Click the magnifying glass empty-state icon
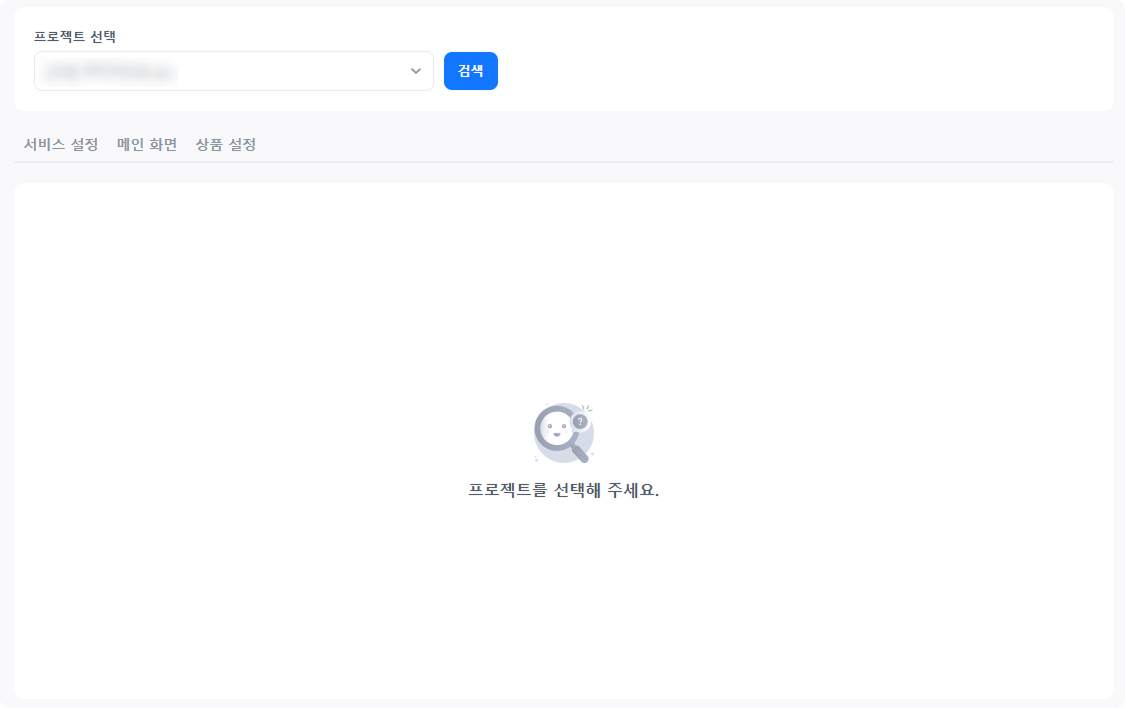Viewport: 1125px width, 708px height. pos(563,434)
